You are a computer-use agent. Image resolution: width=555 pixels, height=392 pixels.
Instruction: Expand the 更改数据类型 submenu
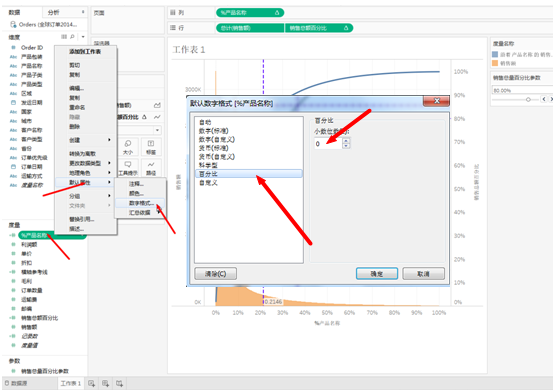pos(85,163)
